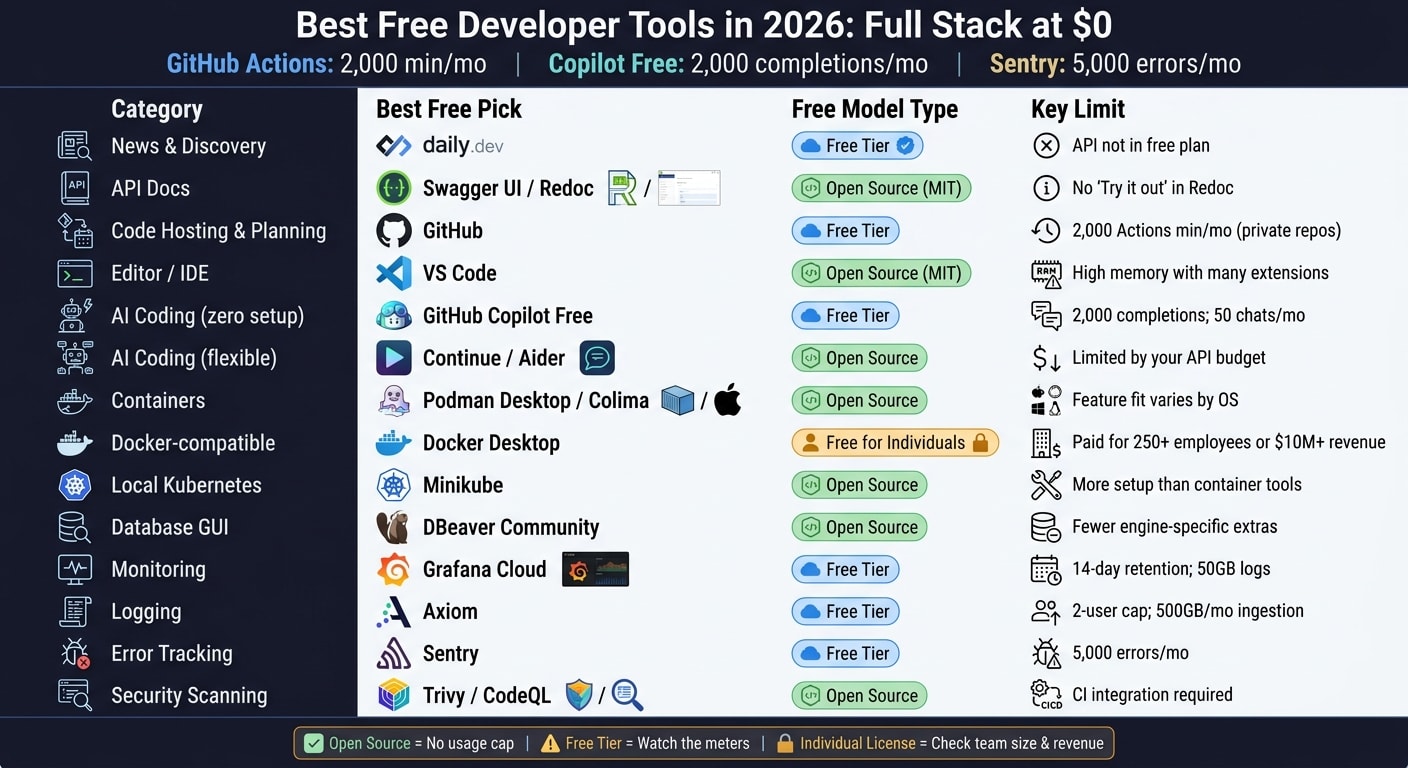The width and height of the screenshot is (1408, 768).
Task: Click the Continue play-arrow icon
Action: coord(393,358)
